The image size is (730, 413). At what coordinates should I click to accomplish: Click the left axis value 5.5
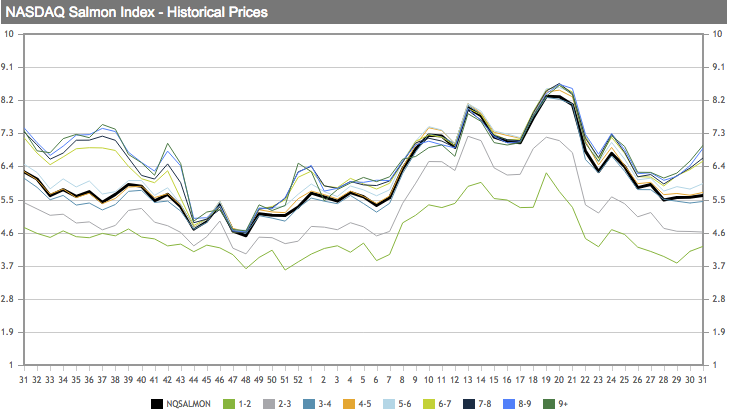click(x=8, y=200)
